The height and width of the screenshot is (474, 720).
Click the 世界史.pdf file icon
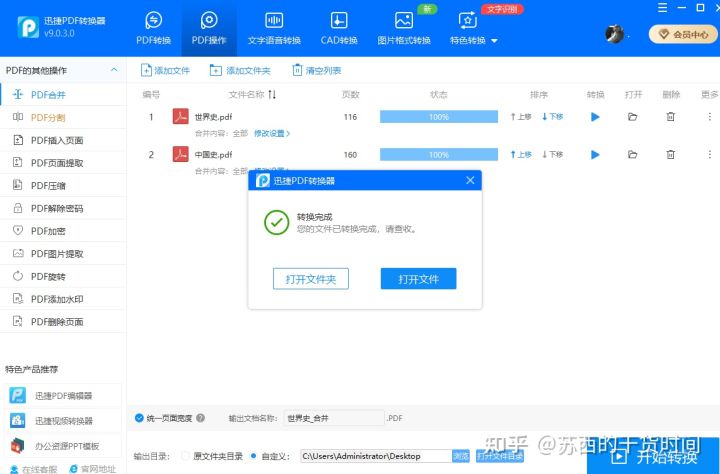tap(180, 116)
